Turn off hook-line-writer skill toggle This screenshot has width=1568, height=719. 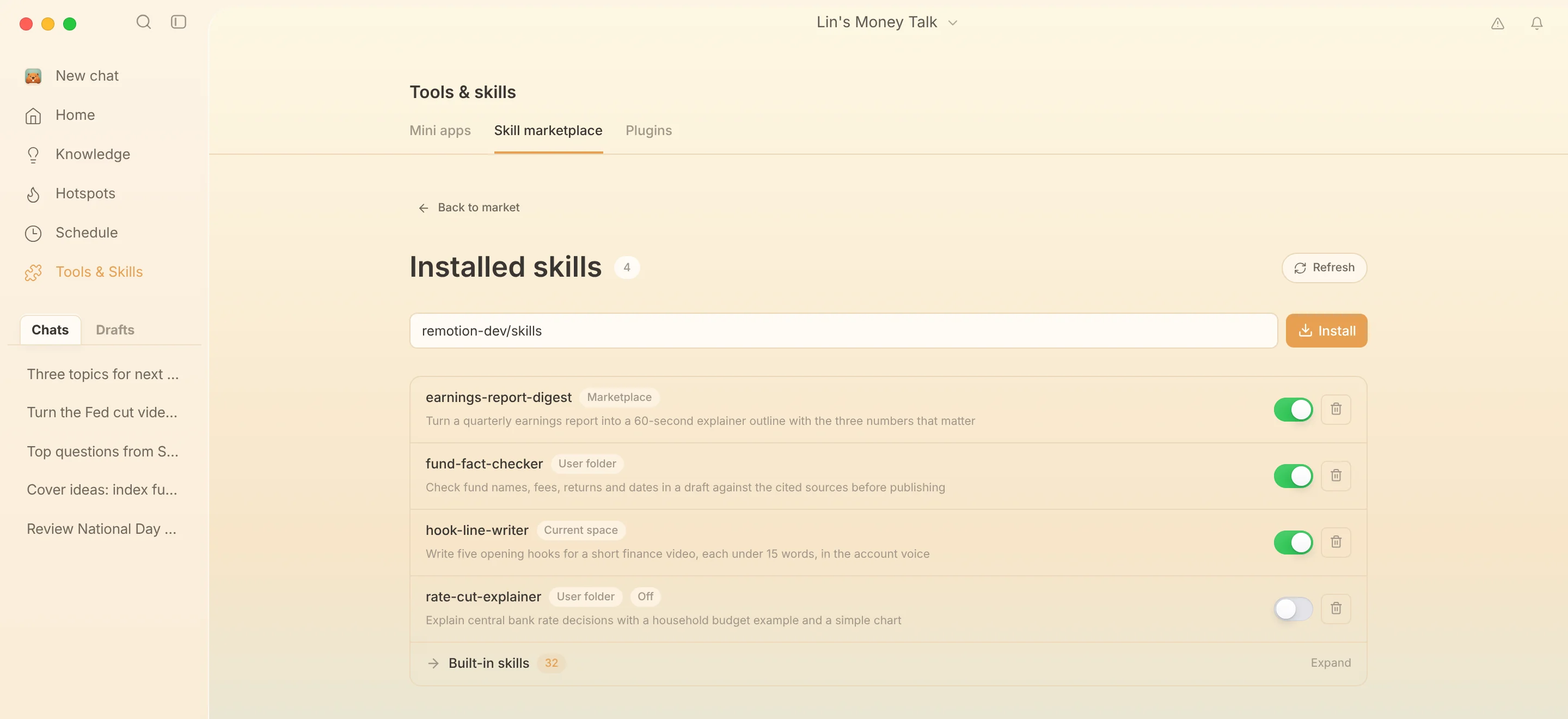(1293, 542)
